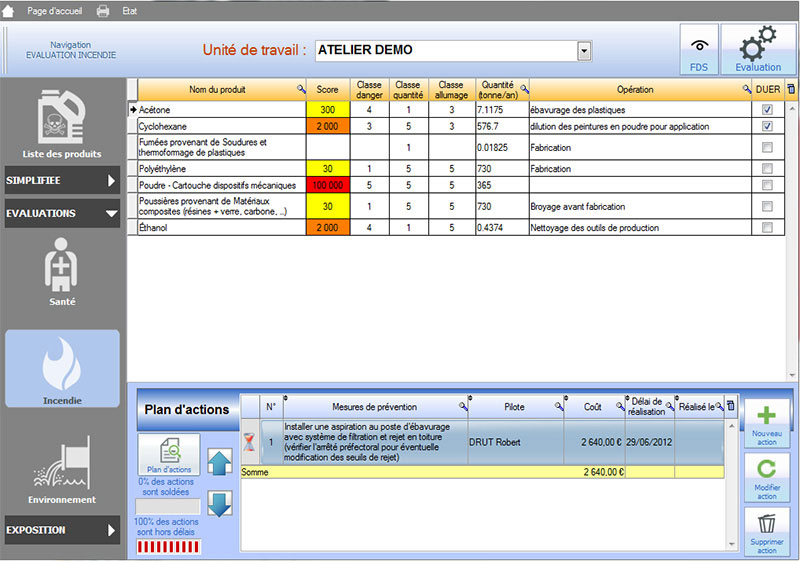Click the printer icon in top bar

103,11
